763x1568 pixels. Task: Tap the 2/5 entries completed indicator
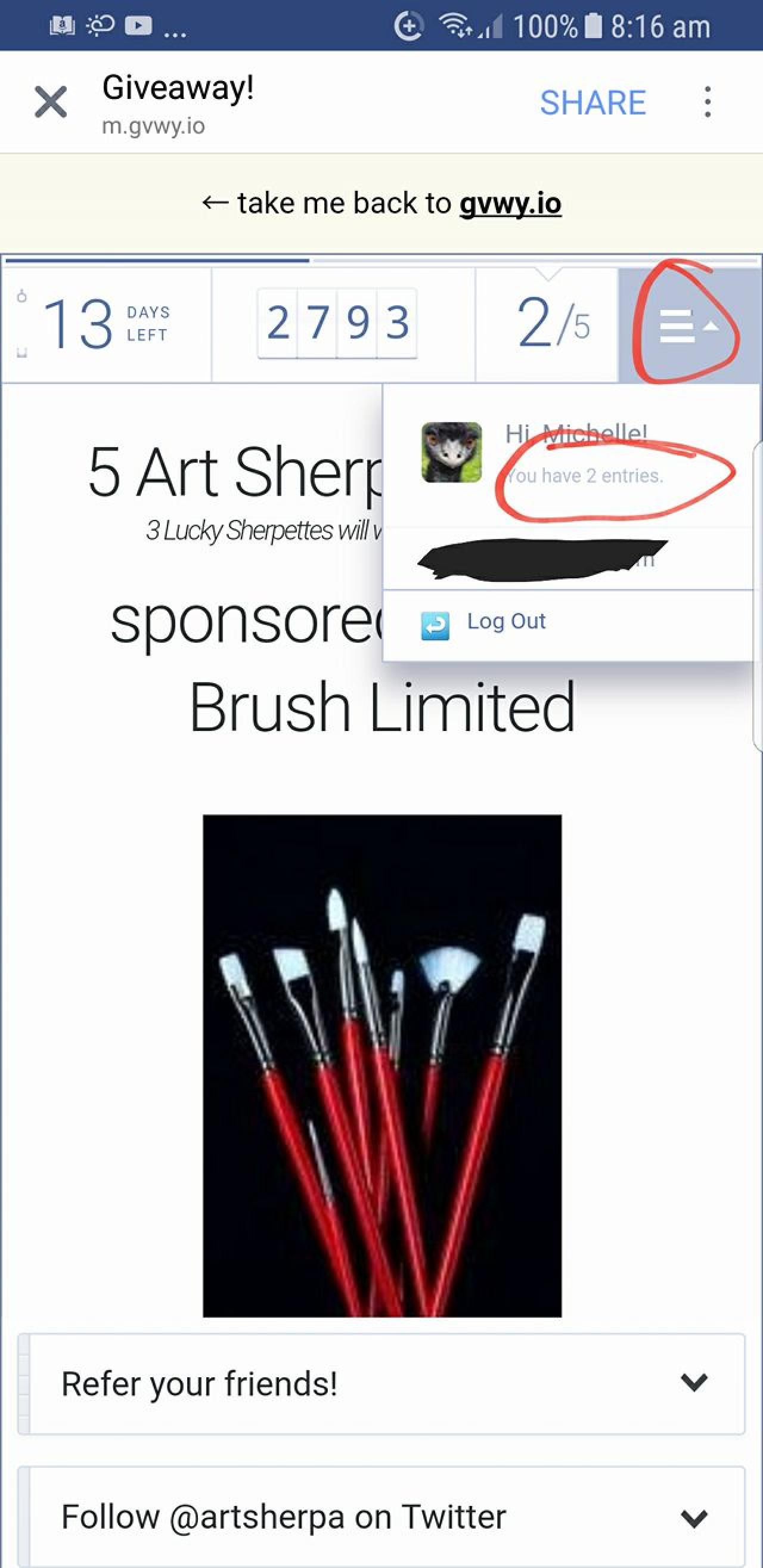click(553, 323)
